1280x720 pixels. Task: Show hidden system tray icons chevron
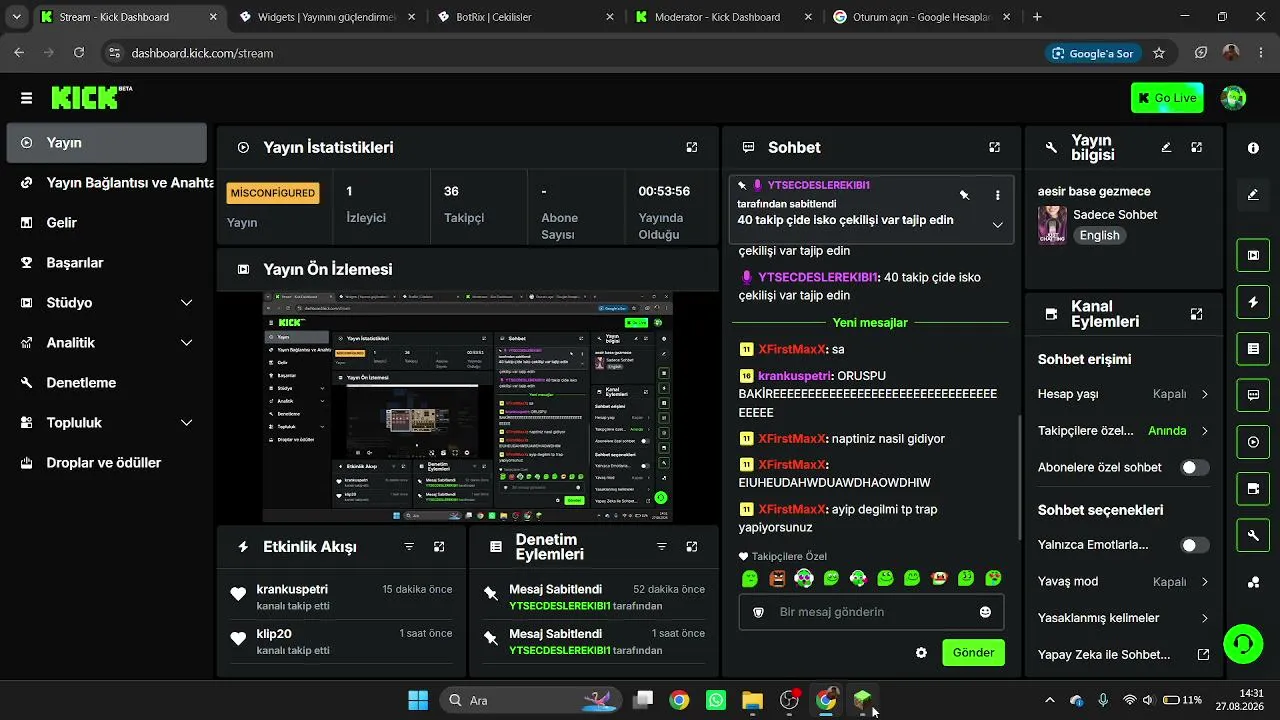click(x=1049, y=700)
